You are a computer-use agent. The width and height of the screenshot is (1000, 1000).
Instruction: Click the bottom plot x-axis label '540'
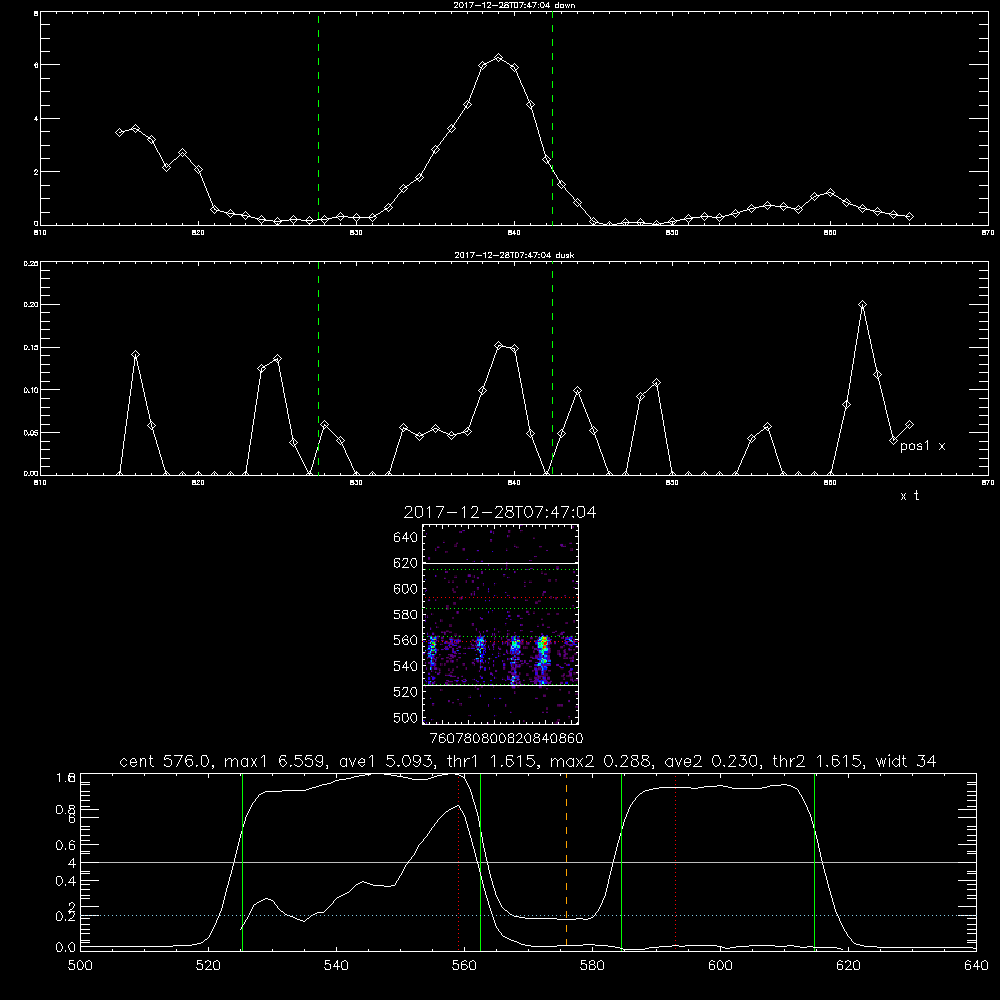(x=336, y=966)
